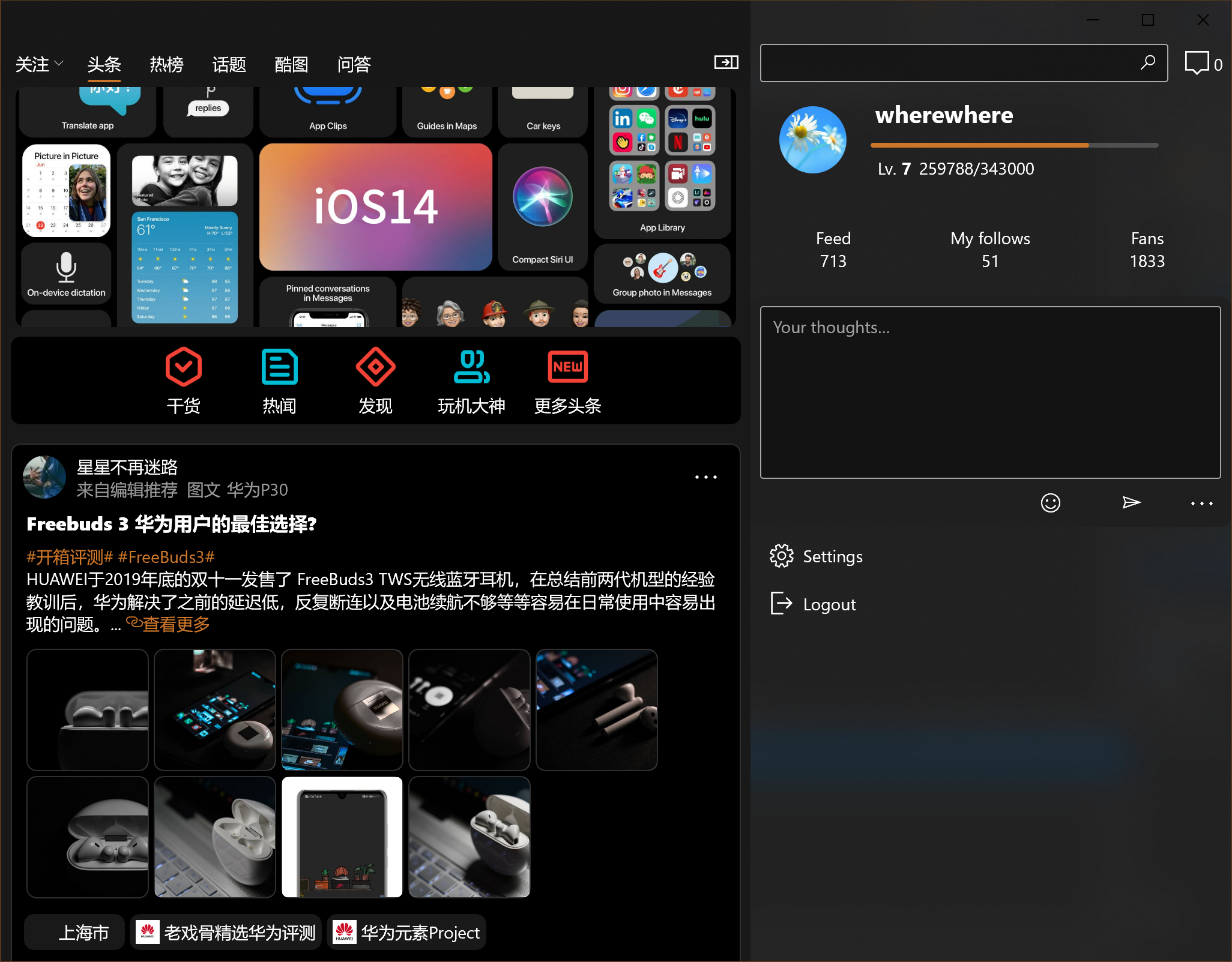1232x962 pixels.
Task: Expand the 关注 dropdown arrow
Action: 59,63
